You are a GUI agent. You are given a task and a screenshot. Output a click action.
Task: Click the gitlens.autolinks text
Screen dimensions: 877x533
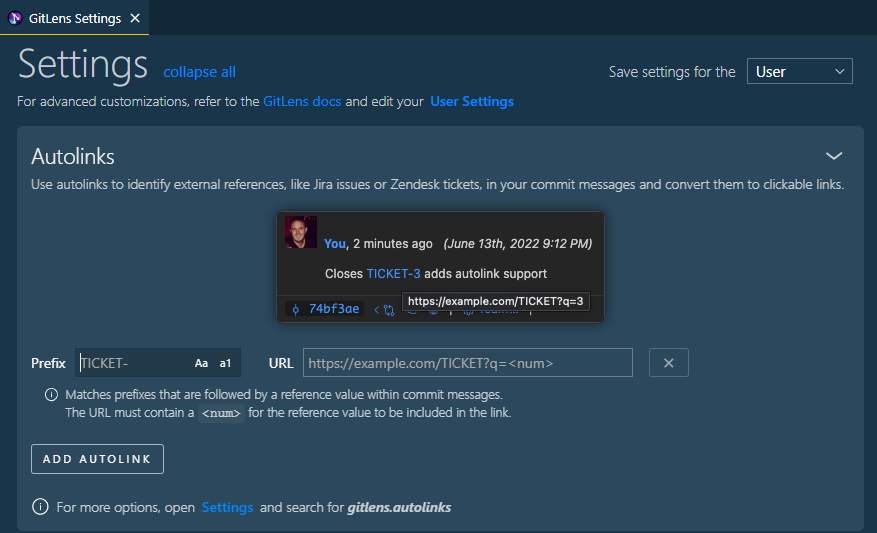[399, 507]
